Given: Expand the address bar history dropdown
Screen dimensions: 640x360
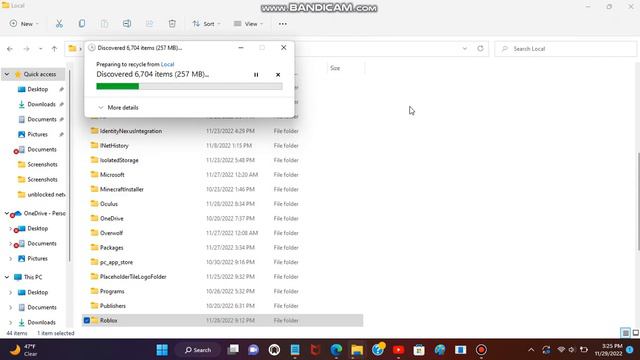Looking at the screenshot, I should click(x=464, y=49).
